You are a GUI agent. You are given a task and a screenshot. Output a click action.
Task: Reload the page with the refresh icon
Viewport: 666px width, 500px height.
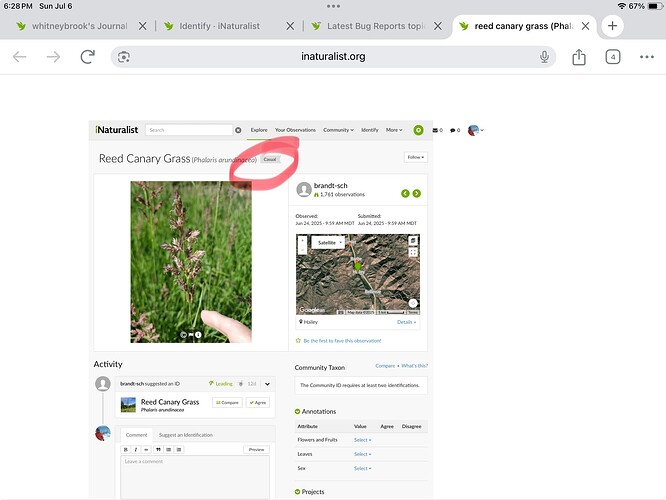pos(87,56)
